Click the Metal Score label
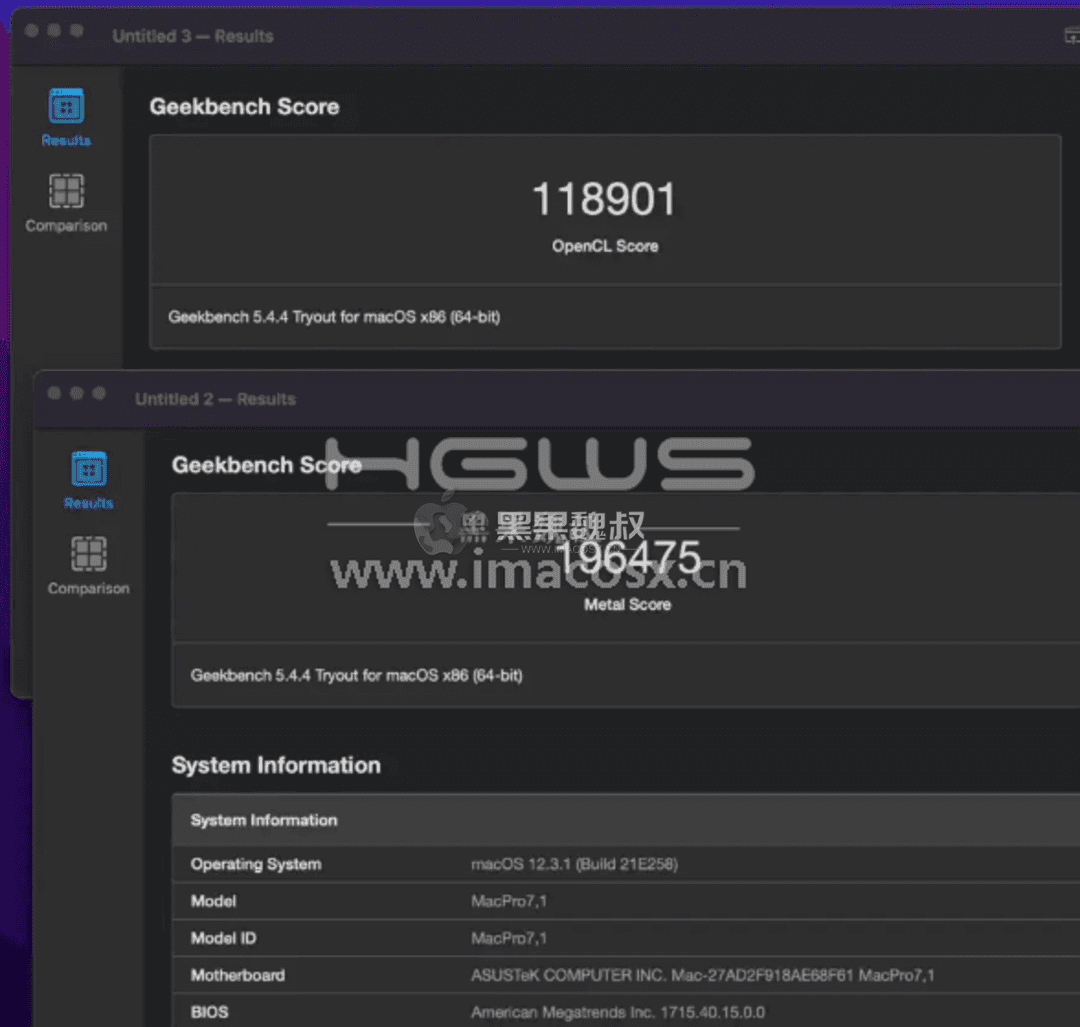Viewport: 1080px width, 1027px height. 627,604
